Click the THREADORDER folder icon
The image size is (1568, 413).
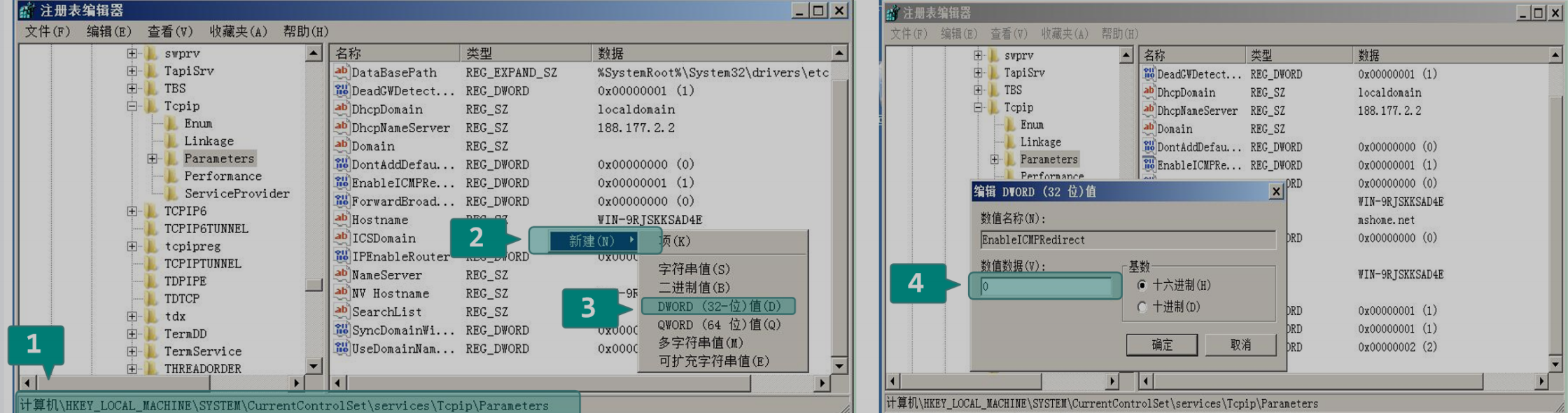151,368
